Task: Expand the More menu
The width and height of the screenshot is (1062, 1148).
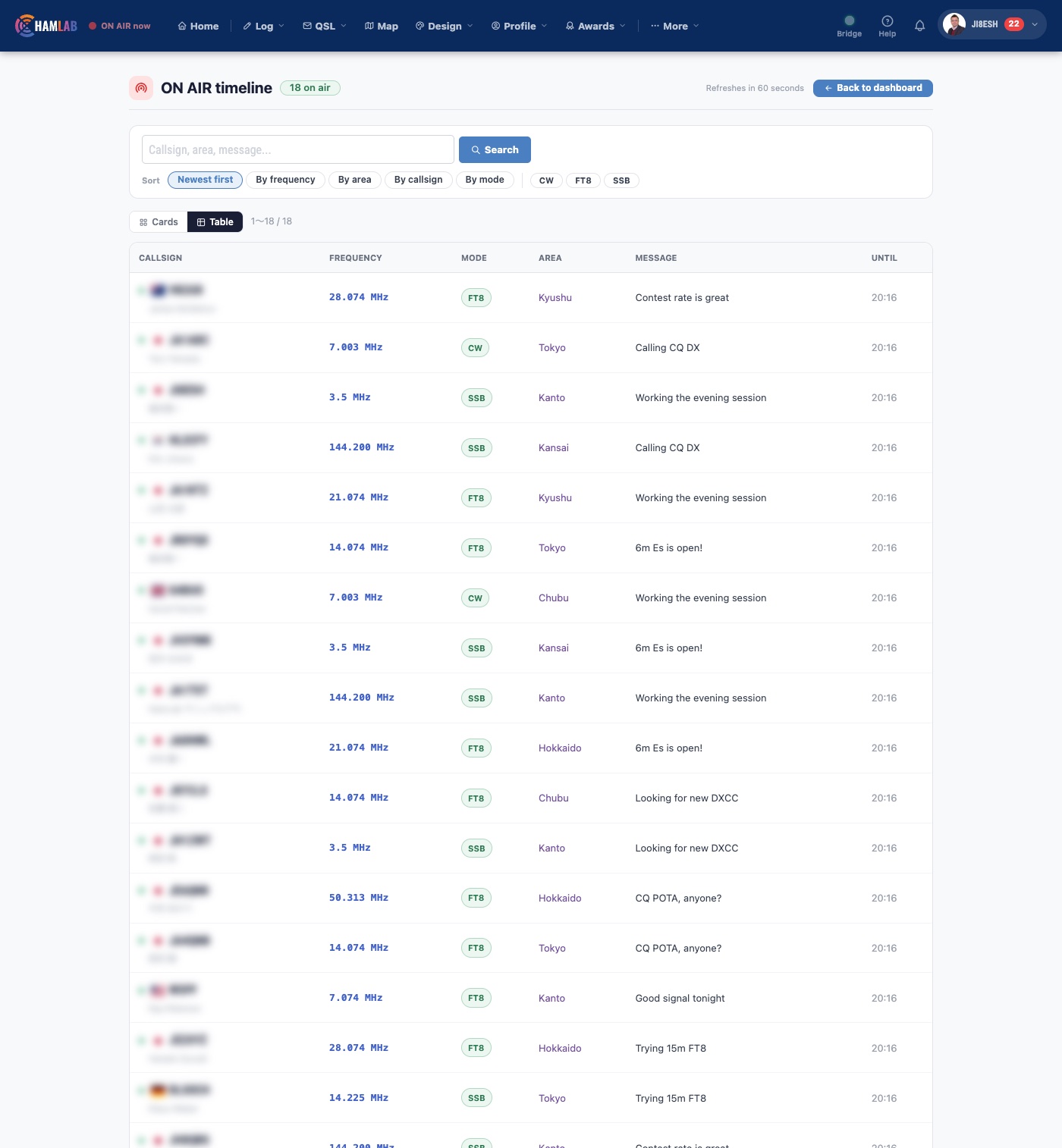Action: [x=675, y=26]
